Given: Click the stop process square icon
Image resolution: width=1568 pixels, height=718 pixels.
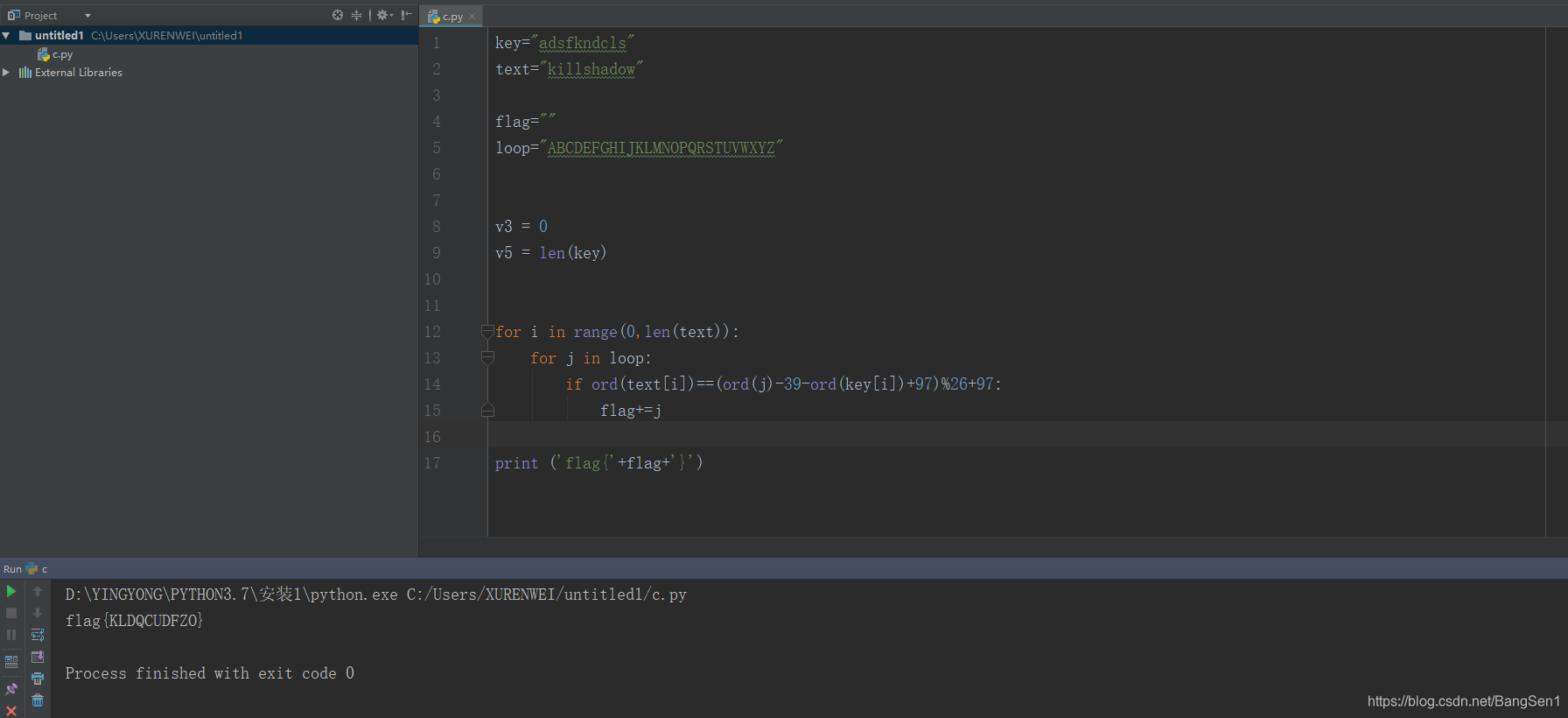Looking at the screenshot, I should pos(11,613).
